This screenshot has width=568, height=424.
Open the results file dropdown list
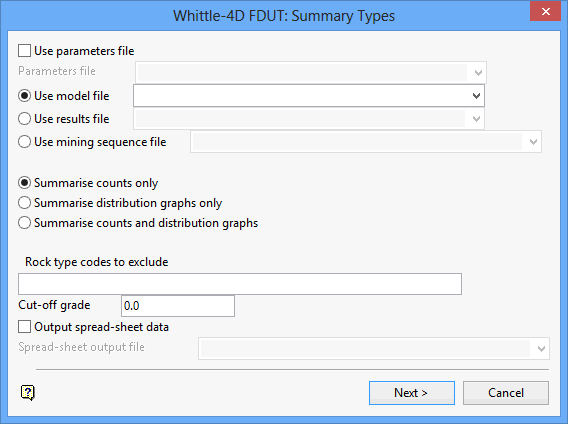[476, 119]
